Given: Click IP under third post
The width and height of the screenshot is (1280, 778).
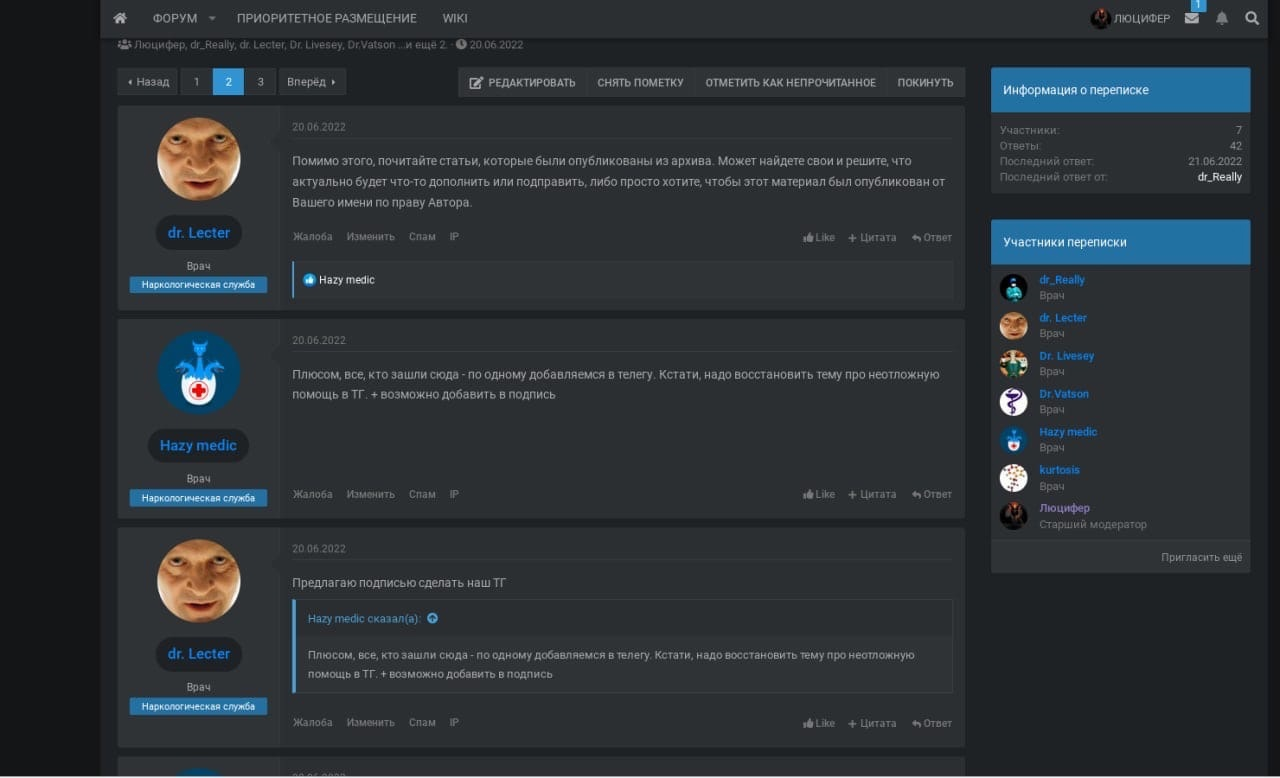Looking at the screenshot, I should click(x=454, y=722).
